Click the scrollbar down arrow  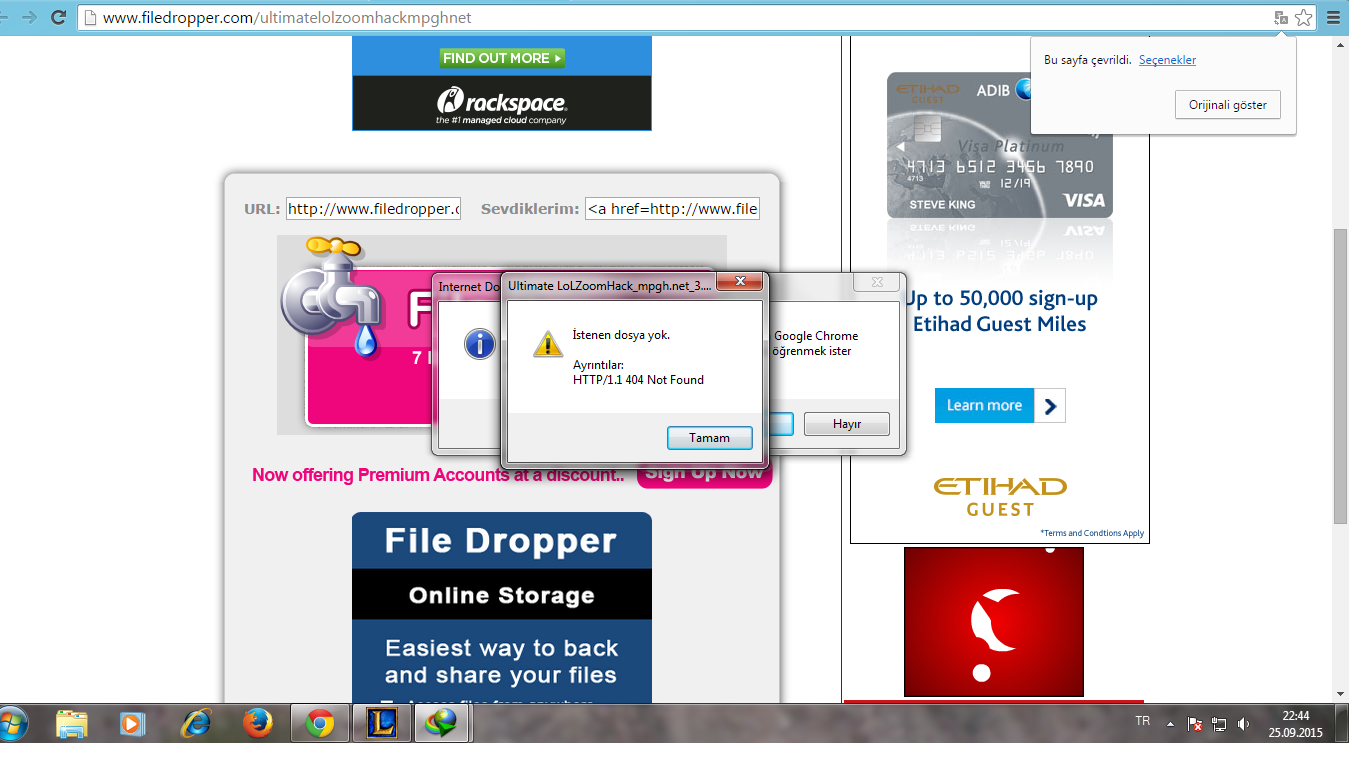[1341, 693]
